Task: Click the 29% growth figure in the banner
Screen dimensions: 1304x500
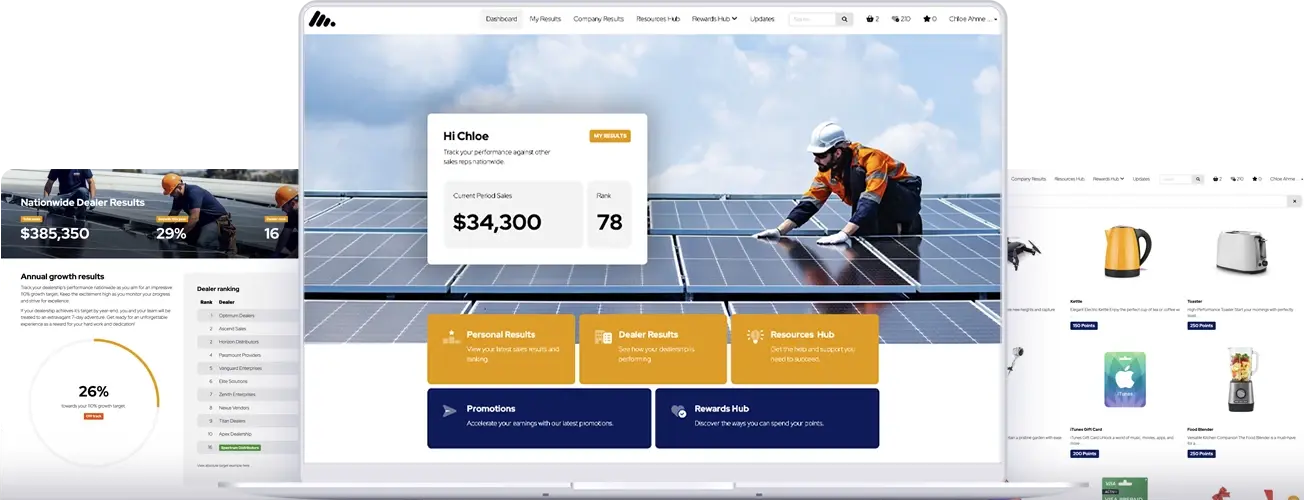Action: 171,234
